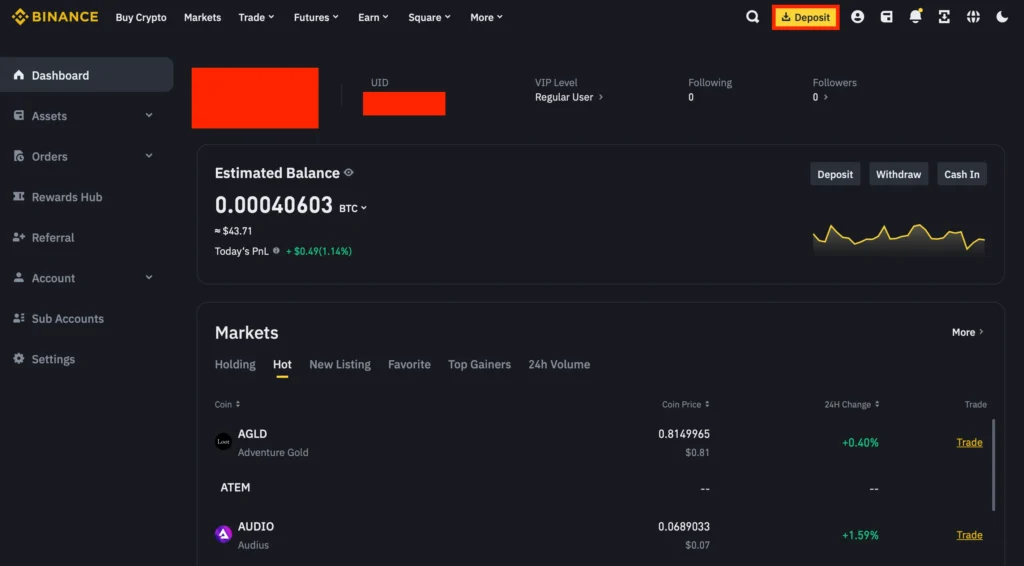Open the Followers count link

[820, 97]
